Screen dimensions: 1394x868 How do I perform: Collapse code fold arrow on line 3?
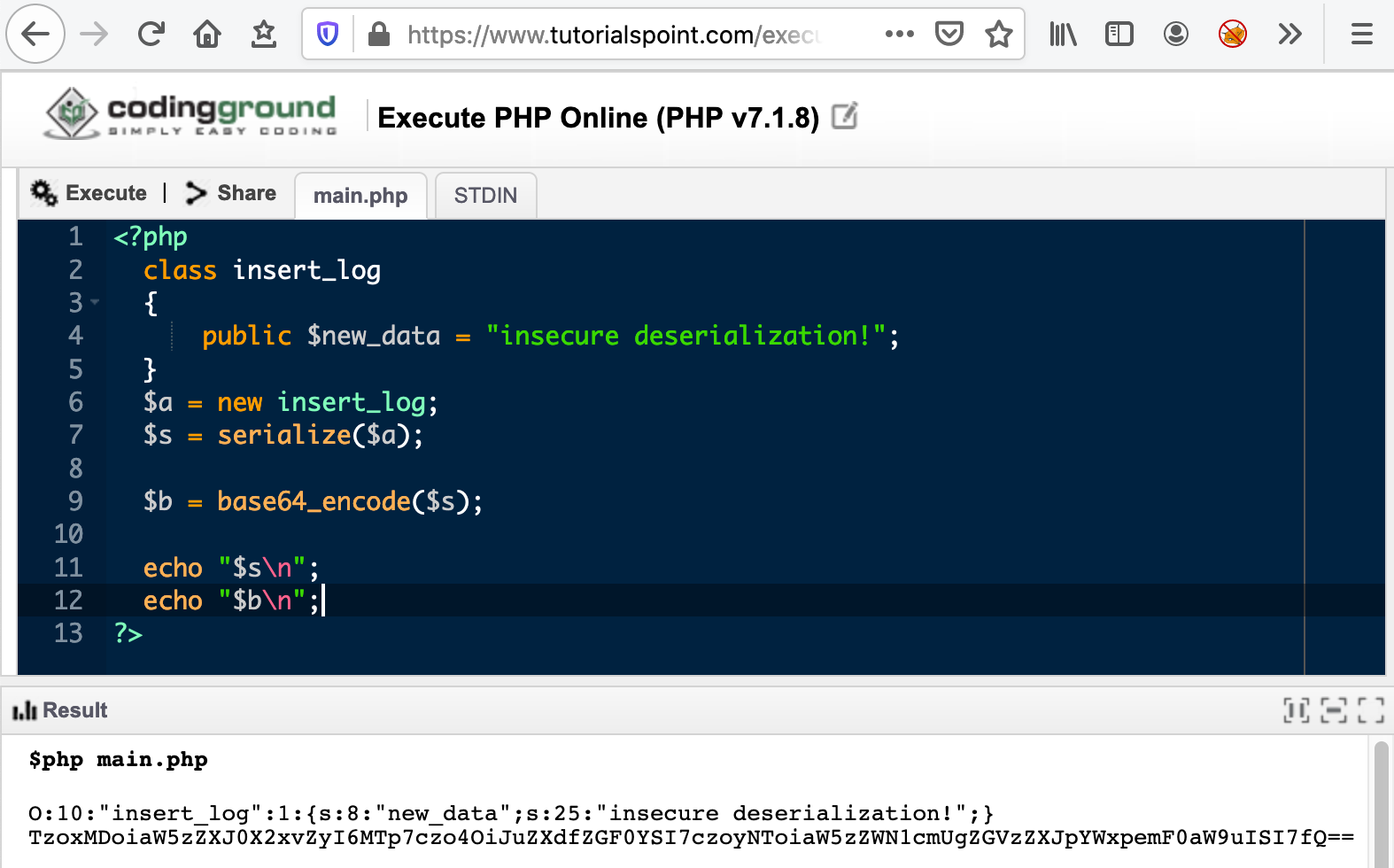[95, 303]
